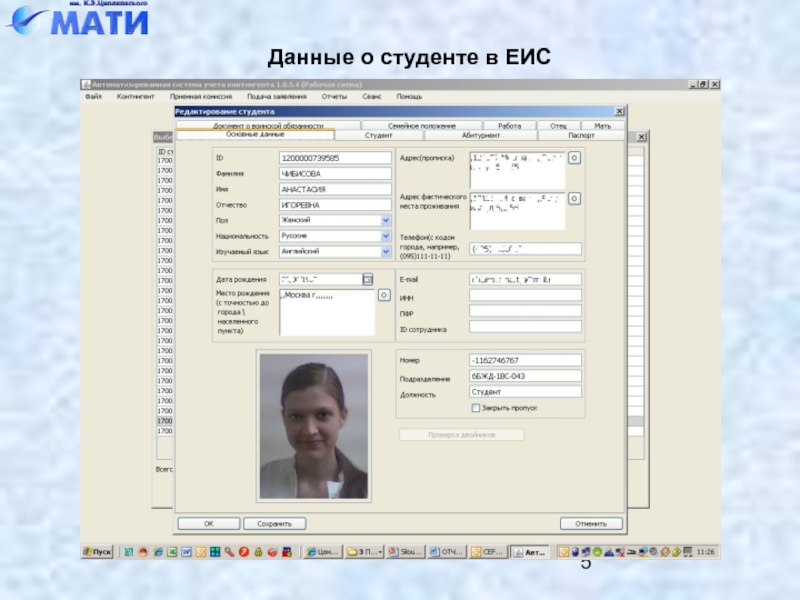
Task: Click the wrench-like quick launch icon
Action: tap(229, 552)
